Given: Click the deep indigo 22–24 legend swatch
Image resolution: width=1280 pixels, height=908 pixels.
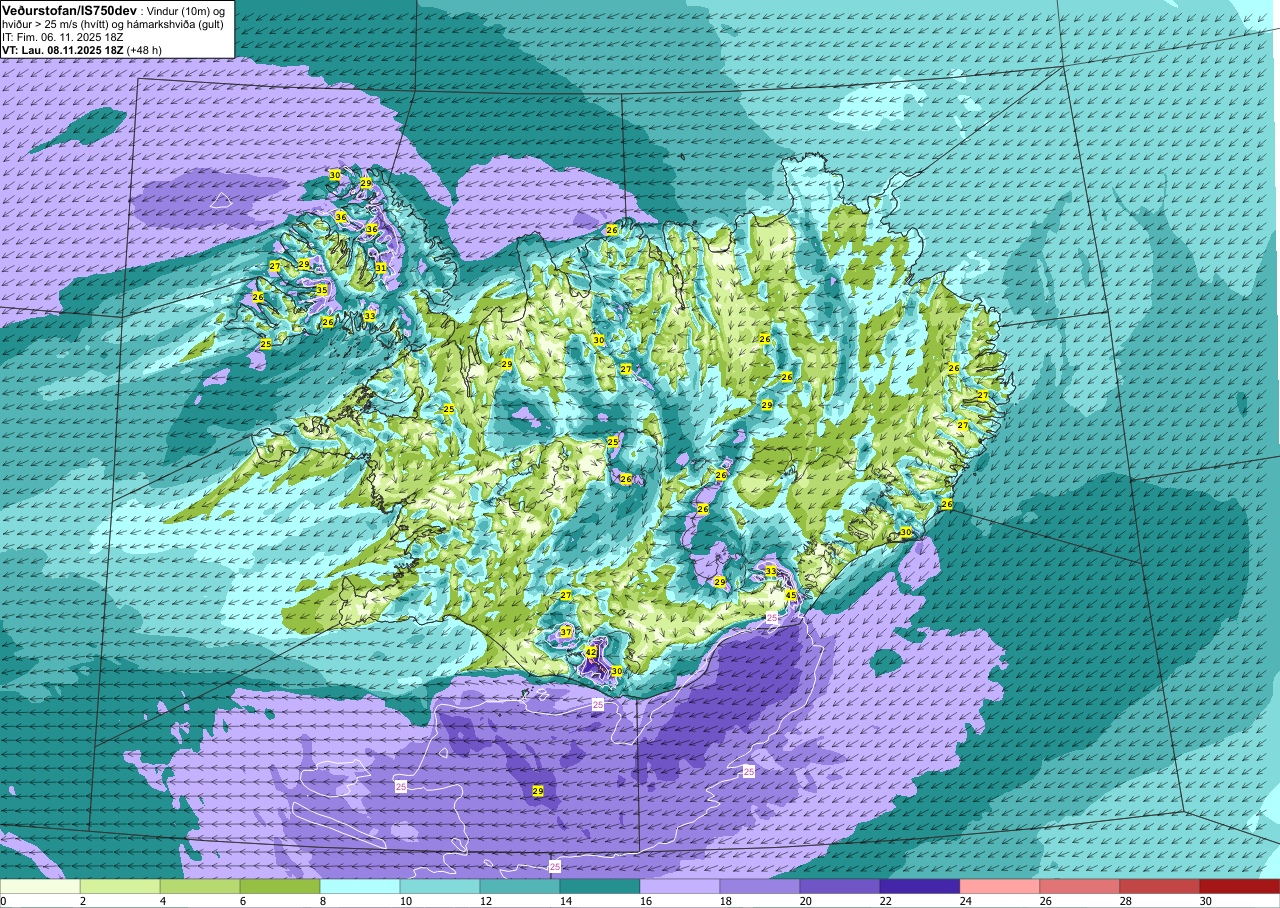Looking at the screenshot, I should [920, 886].
